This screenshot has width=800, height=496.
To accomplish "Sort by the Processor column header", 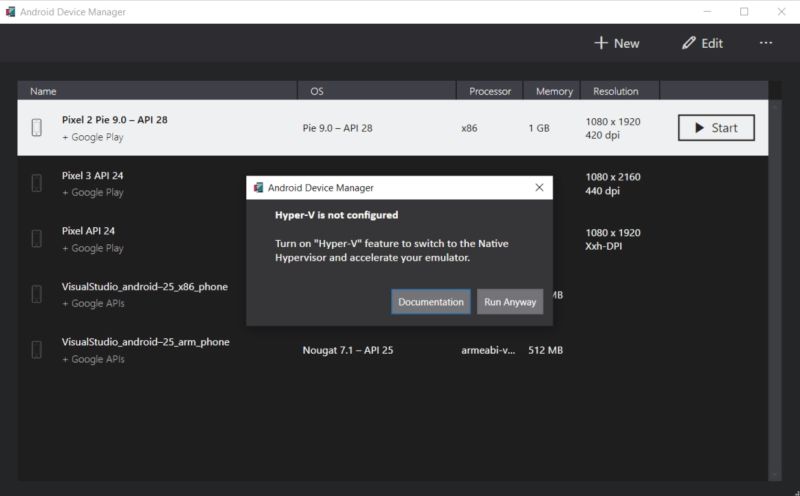I will pos(490,91).
